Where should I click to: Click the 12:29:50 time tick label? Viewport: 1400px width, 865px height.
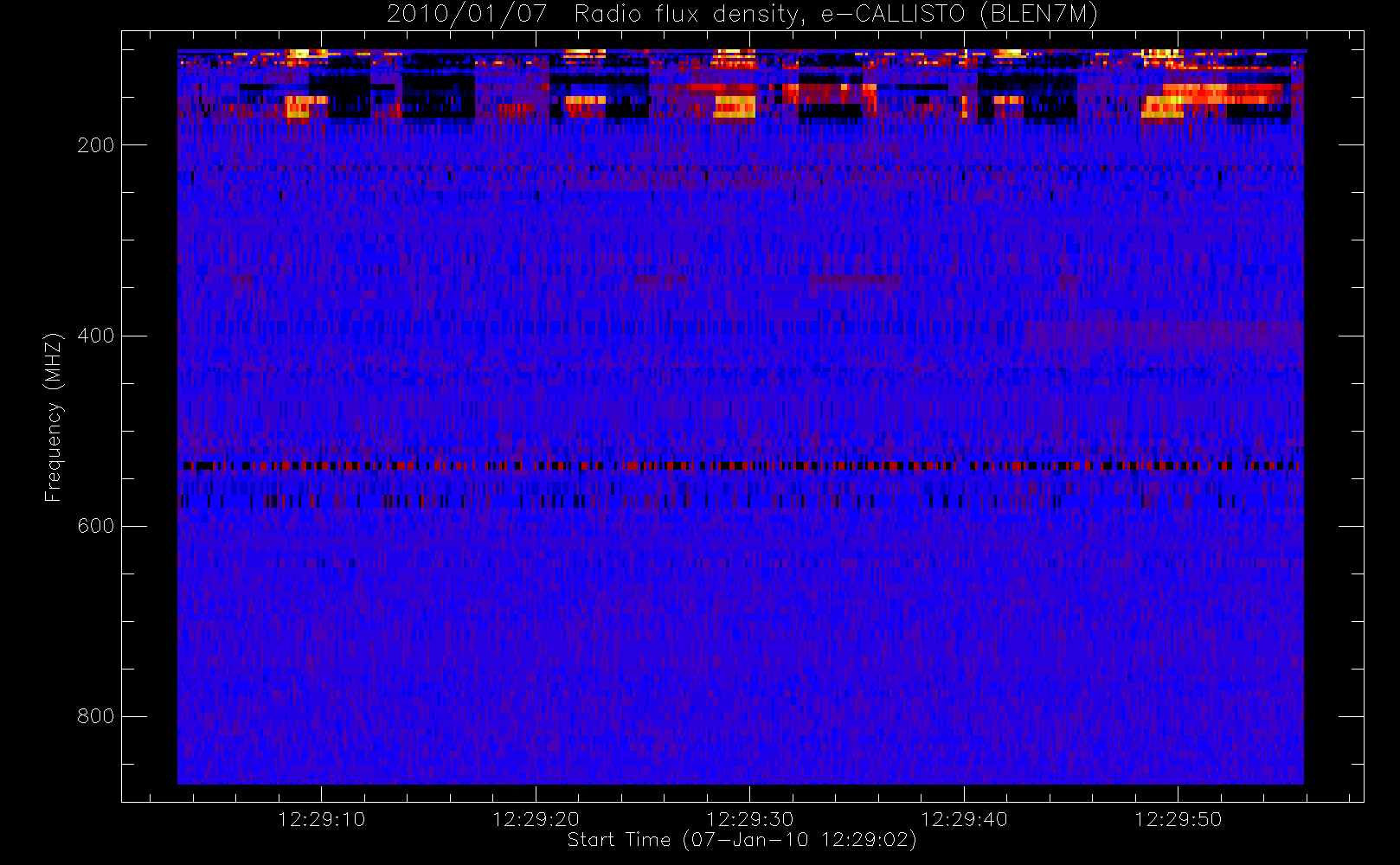(x=1178, y=819)
